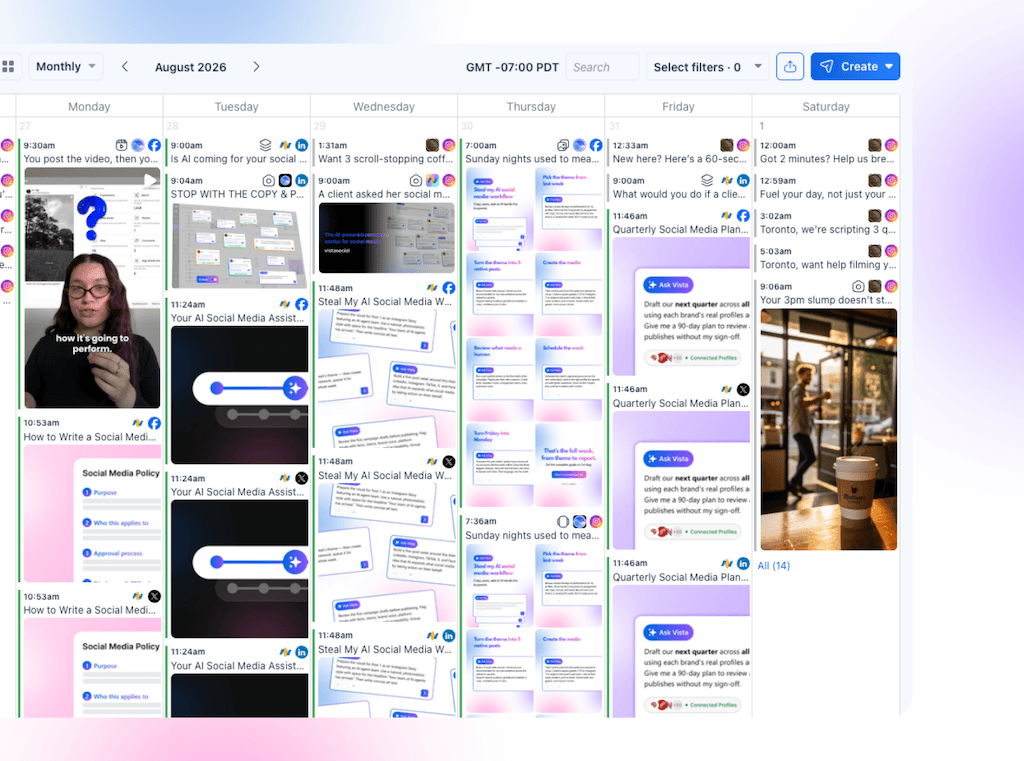This screenshot has height=761, width=1024.
Task: Click LinkedIn icon on last Friday 11:46am post
Action: [x=743, y=563]
